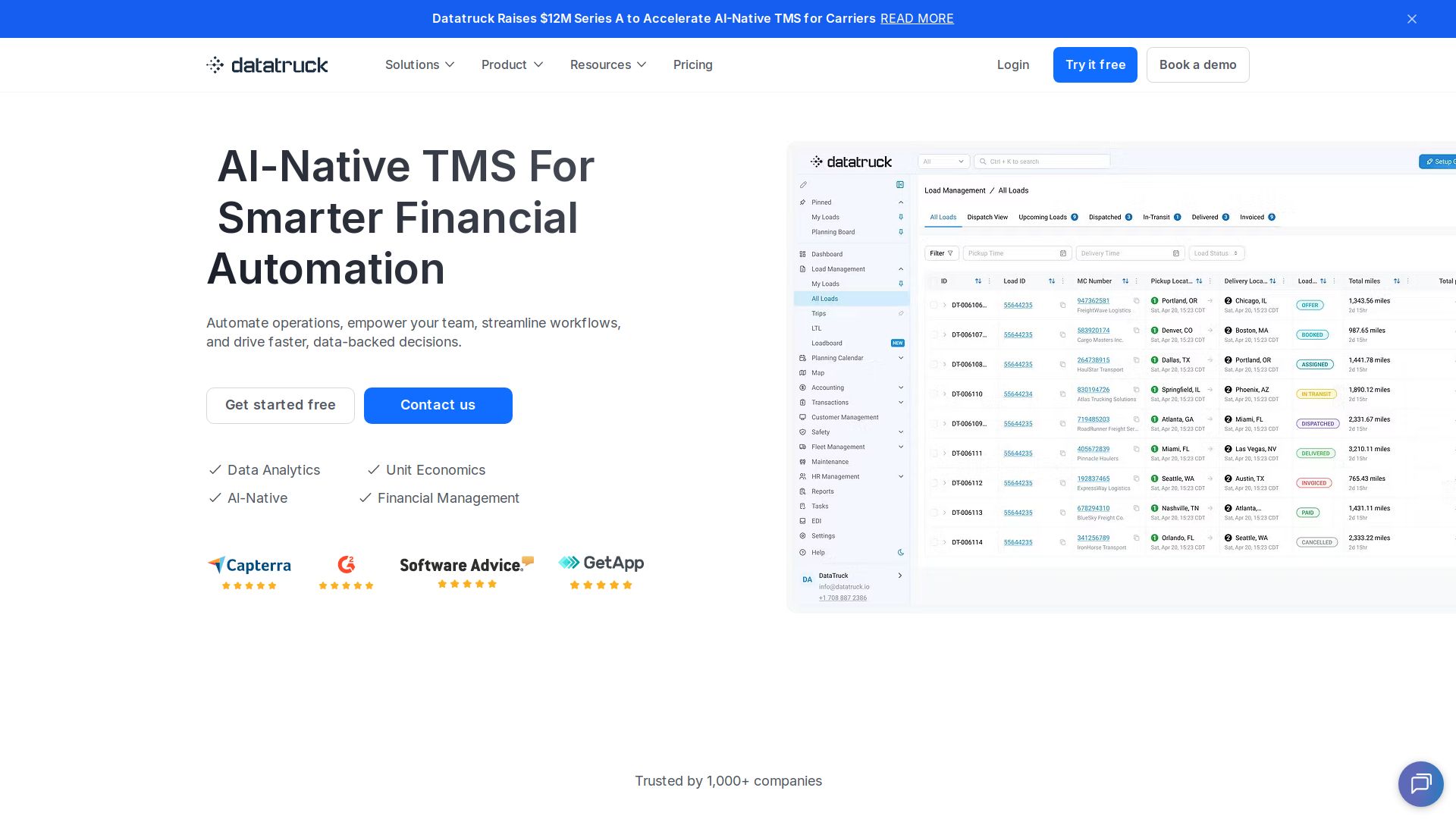Check the box for load DT-006111
Viewport: 1456px width, 819px height.
(934, 453)
